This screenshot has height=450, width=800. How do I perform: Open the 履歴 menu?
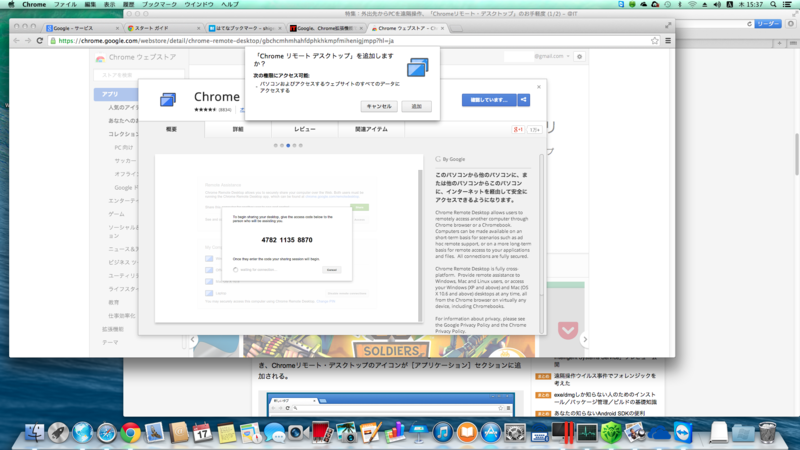coord(129,4)
